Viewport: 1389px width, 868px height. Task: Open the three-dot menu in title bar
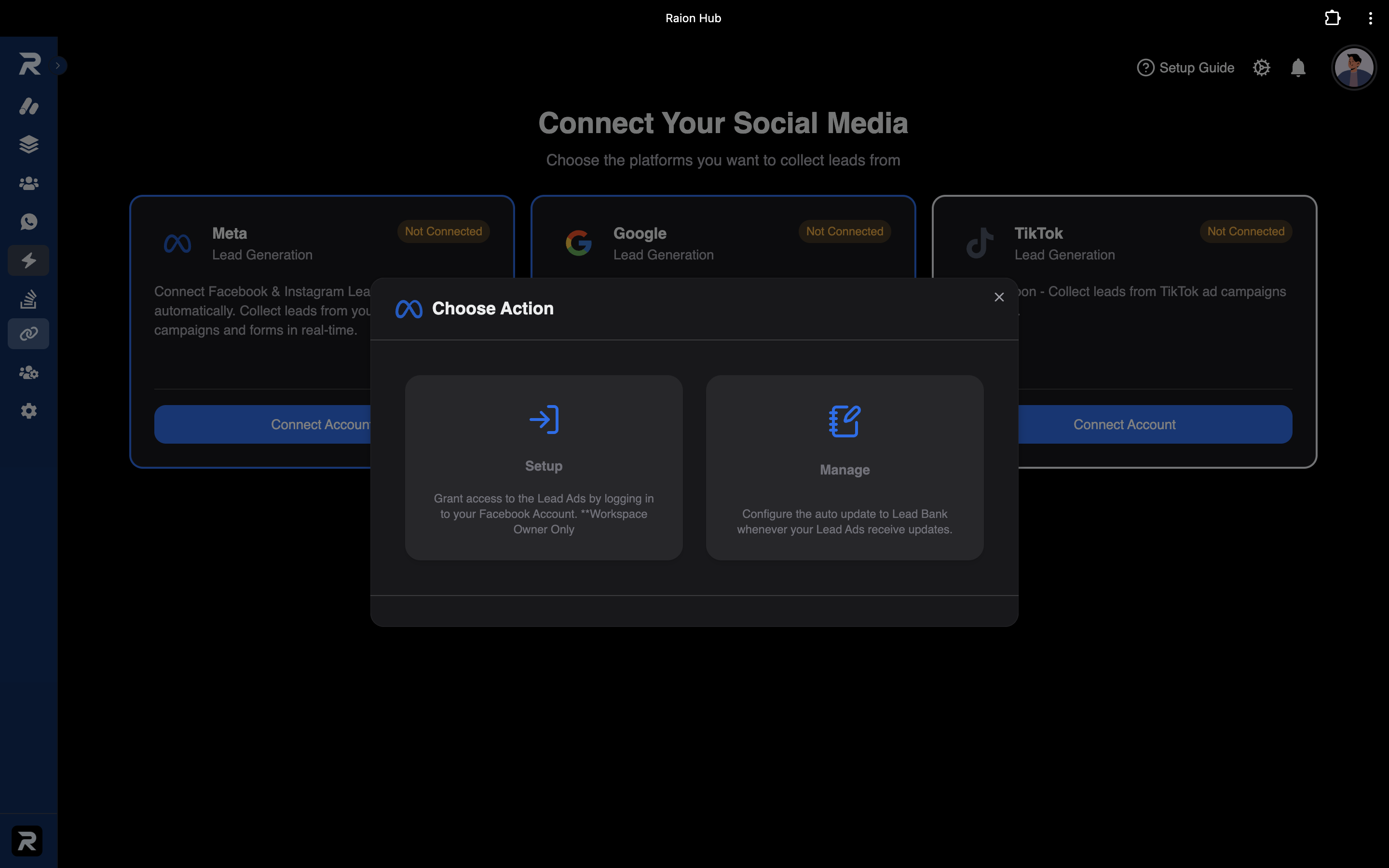click(1371, 18)
